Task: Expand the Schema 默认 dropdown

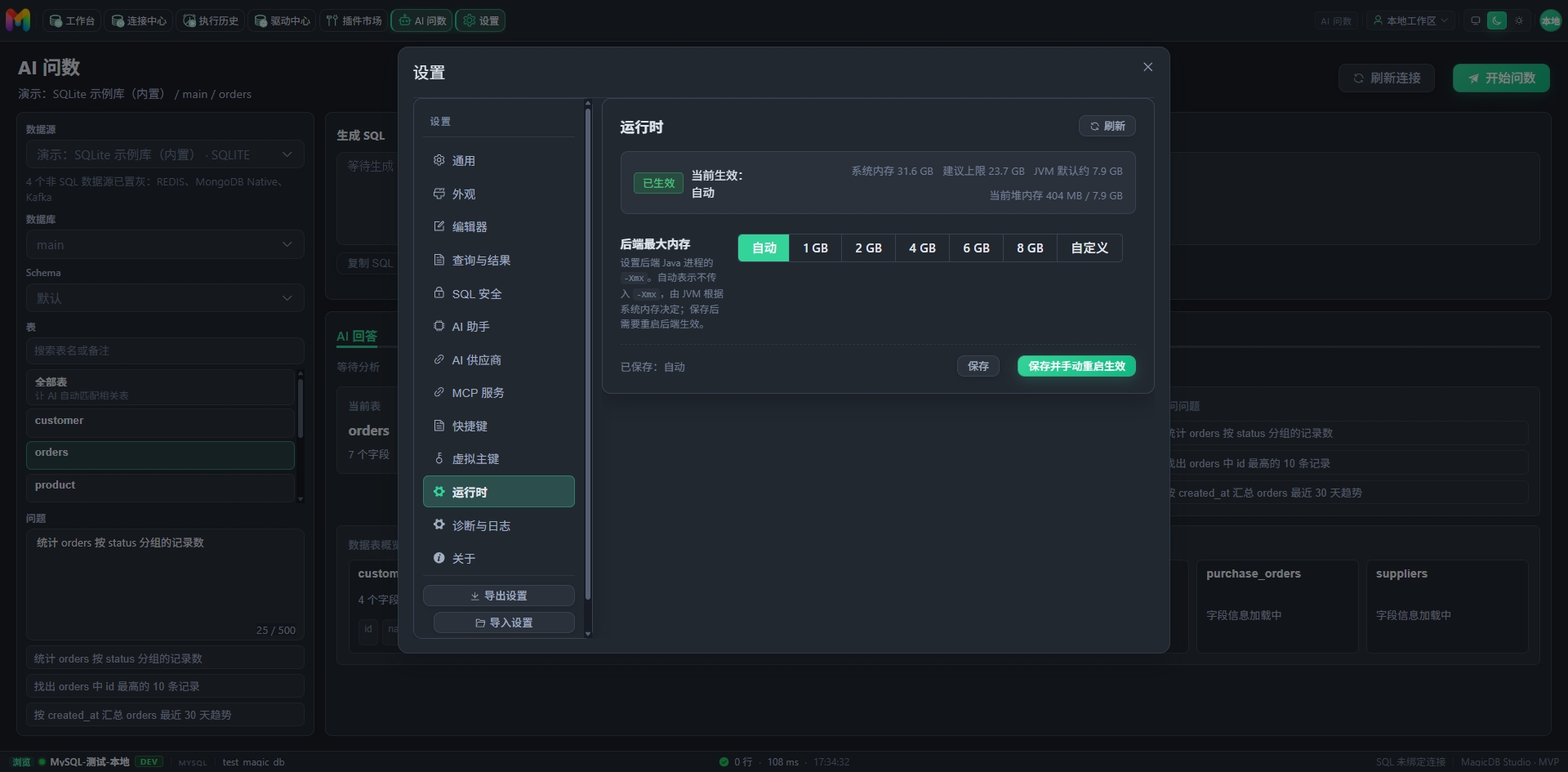Action: point(165,298)
